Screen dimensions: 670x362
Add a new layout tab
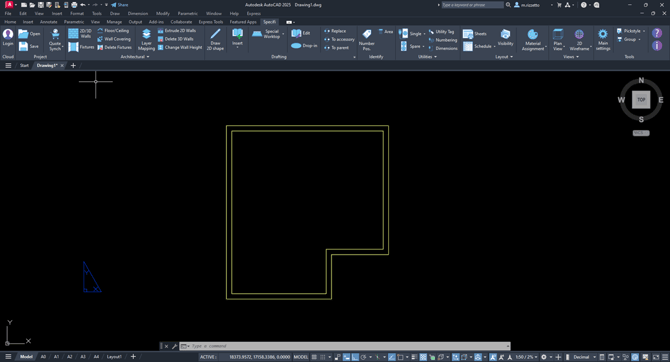[133, 356]
